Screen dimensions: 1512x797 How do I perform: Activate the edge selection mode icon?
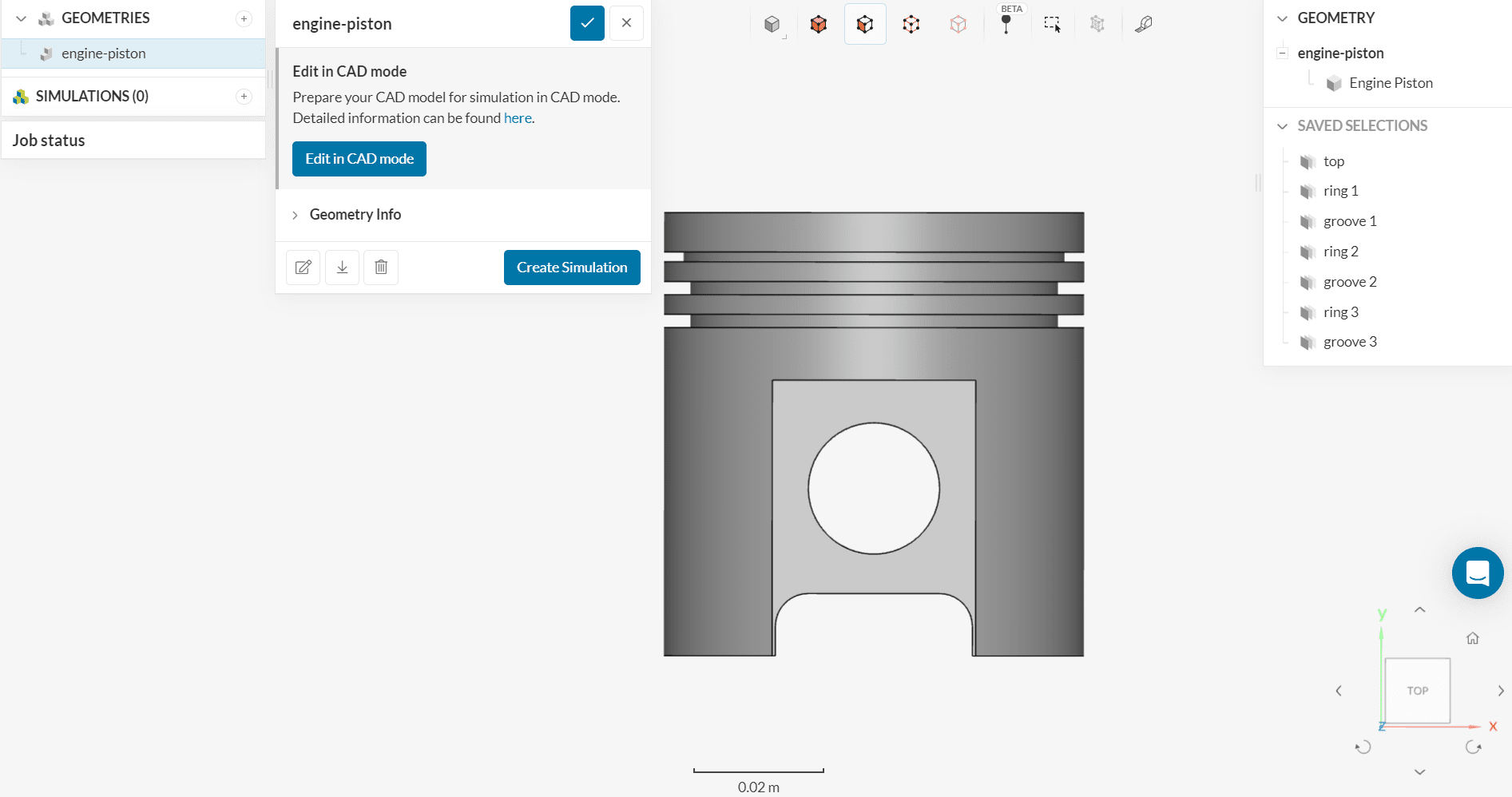(911, 24)
